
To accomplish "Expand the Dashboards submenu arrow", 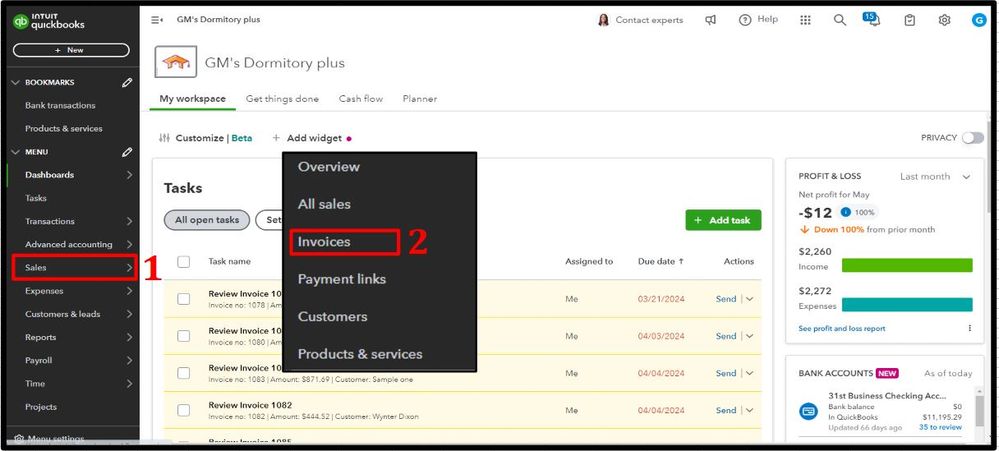I will point(129,175).
